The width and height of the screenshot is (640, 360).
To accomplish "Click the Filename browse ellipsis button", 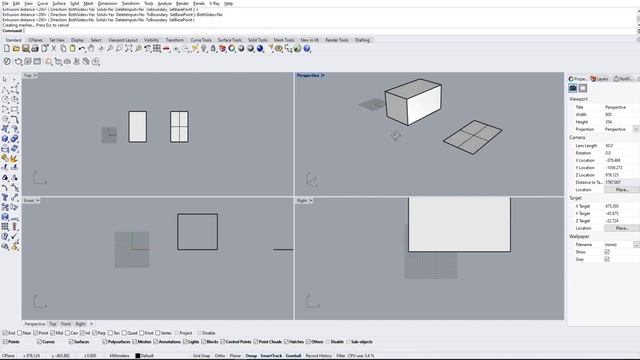I will coord(636,244).
